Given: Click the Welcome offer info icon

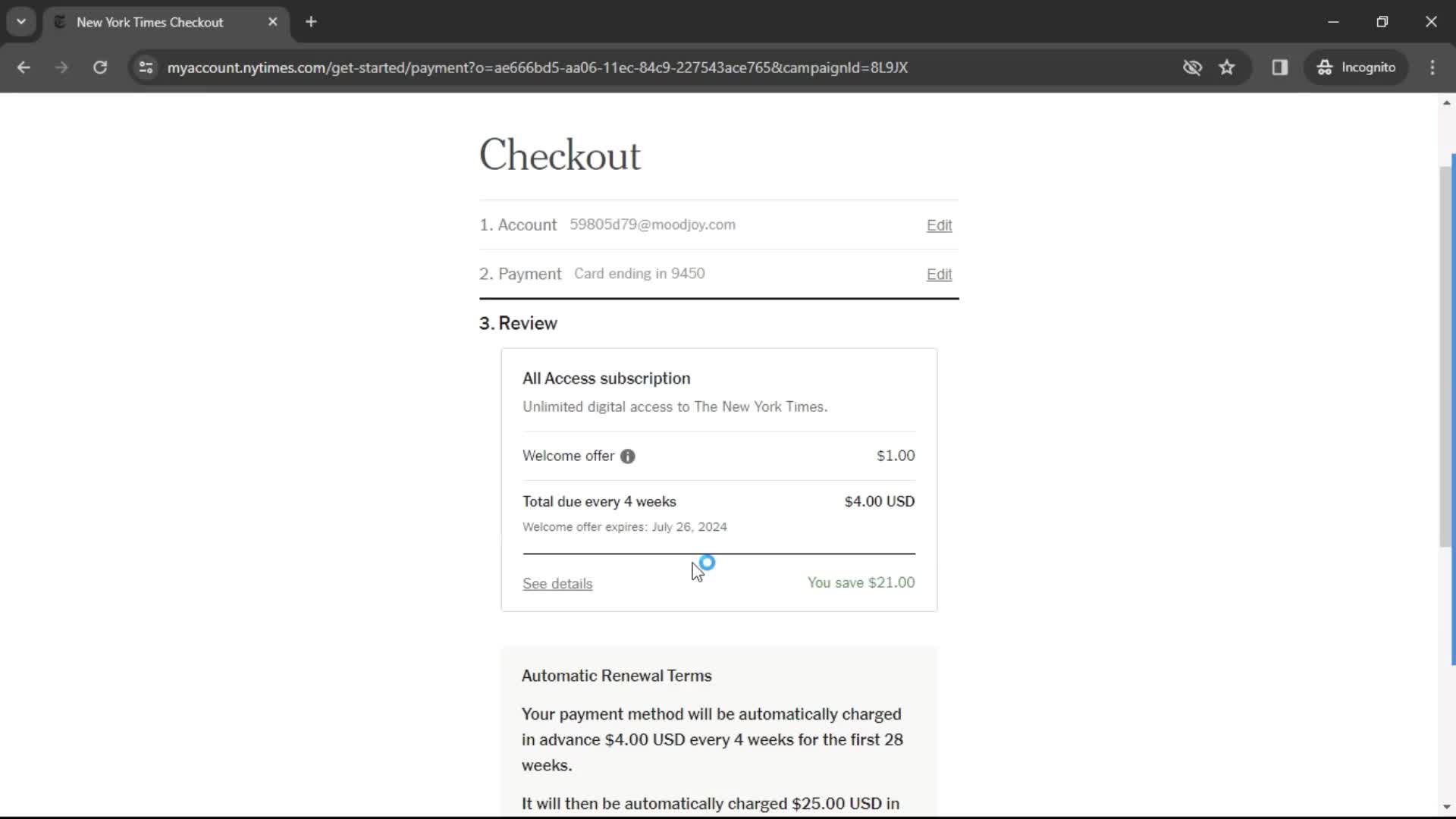Looking at the screenshot, I should pyautogui.click(x=628, y=457).
